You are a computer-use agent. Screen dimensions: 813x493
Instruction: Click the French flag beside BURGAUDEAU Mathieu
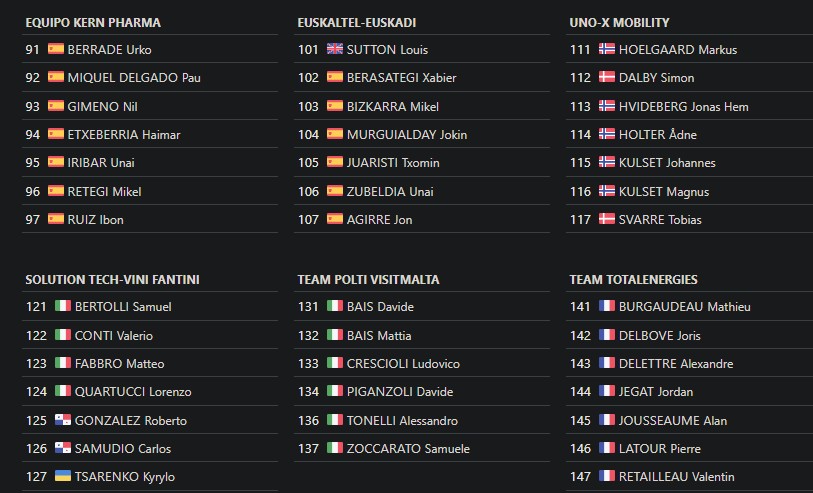pyautogui.click(x=607, y=306)
